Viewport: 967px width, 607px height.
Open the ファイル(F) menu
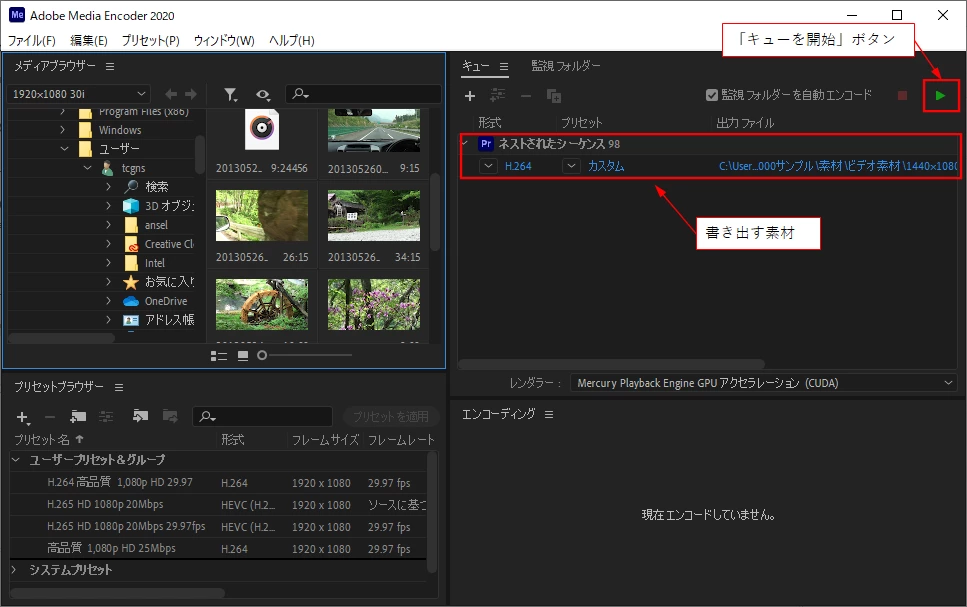point(31,41)
